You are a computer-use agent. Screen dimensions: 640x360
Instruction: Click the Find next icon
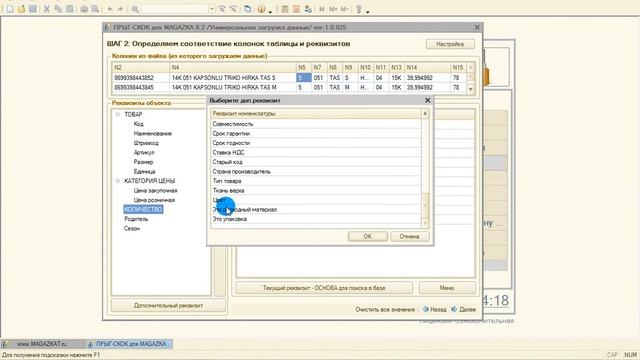[x=222, y=9]
